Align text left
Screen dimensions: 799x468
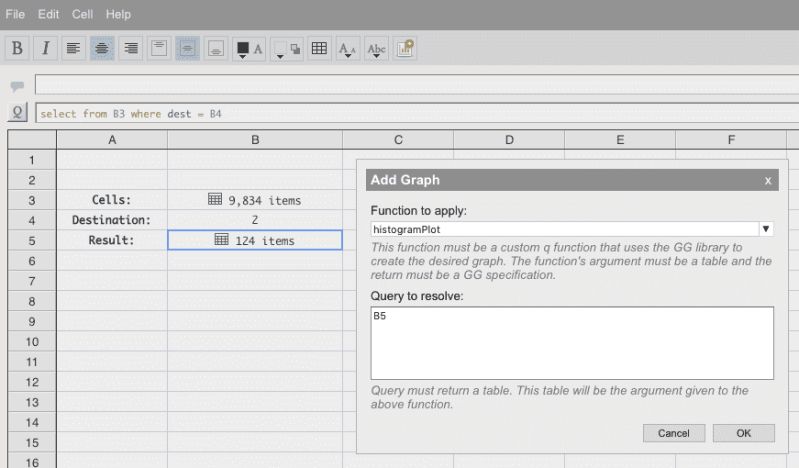point(73,48)
